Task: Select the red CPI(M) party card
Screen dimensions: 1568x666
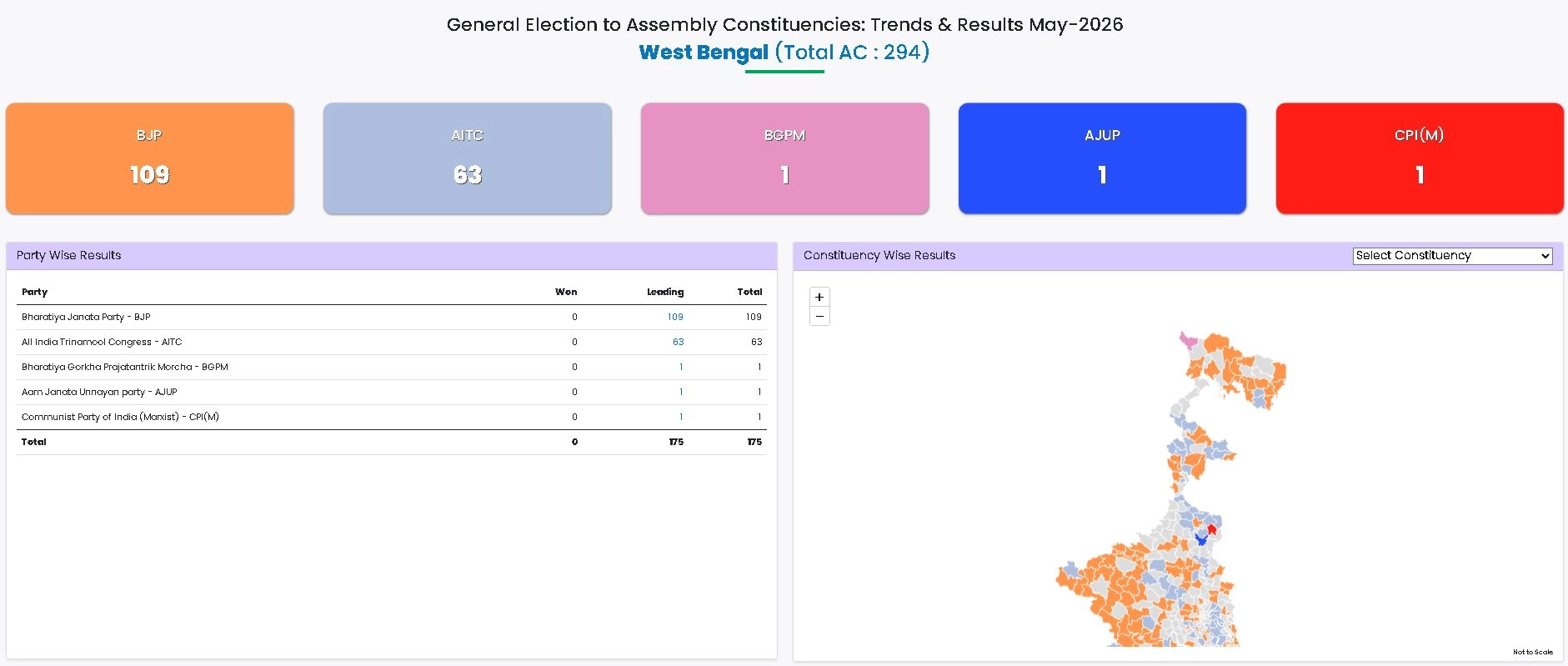Action: (1420, 158)
